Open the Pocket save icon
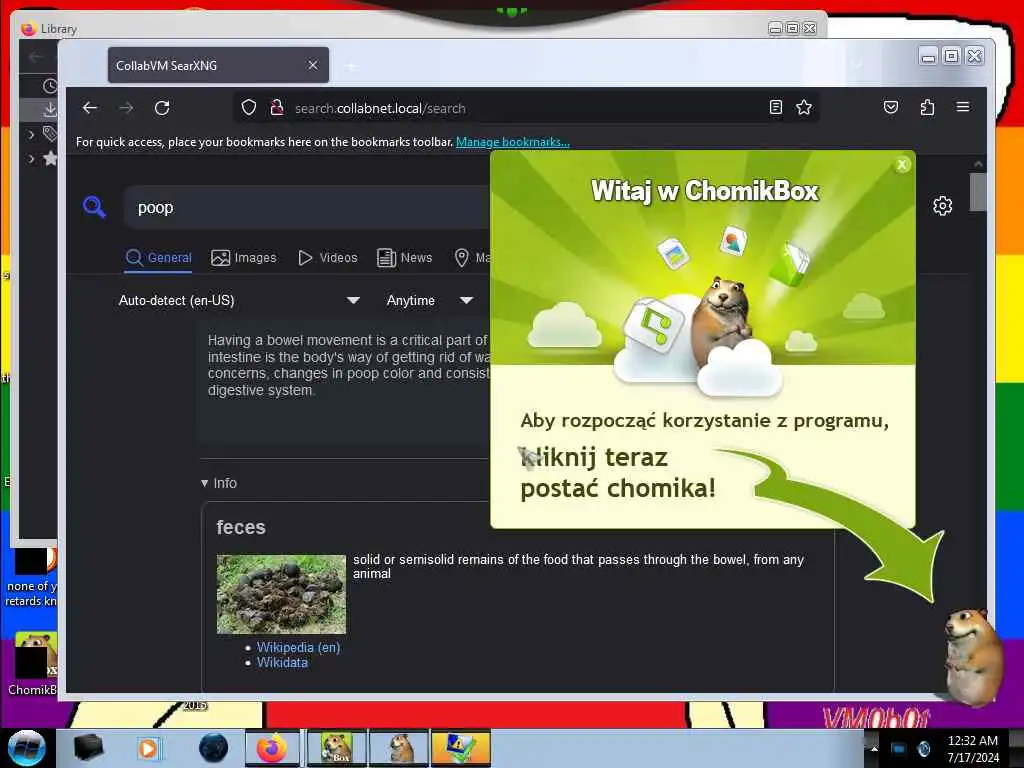 pyautogui.click(x=891, y=107)
